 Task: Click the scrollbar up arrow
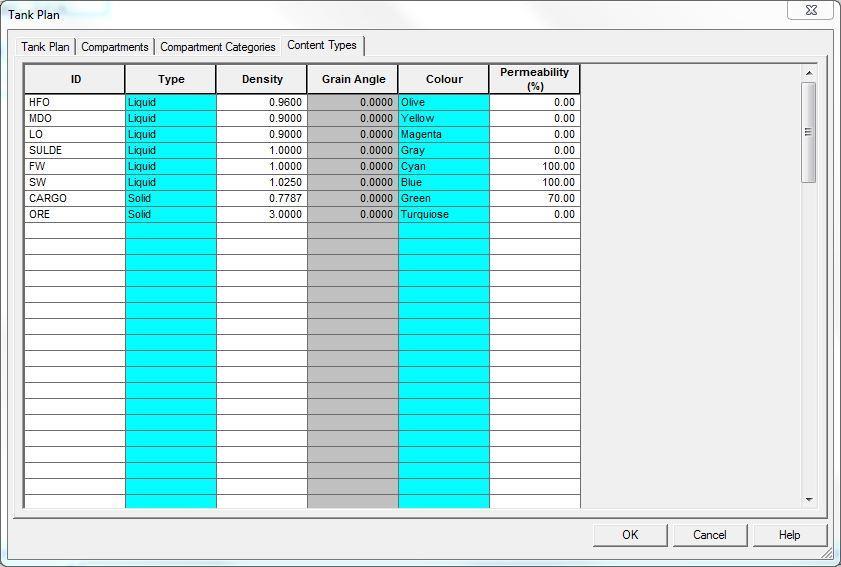tap(809, 72)
